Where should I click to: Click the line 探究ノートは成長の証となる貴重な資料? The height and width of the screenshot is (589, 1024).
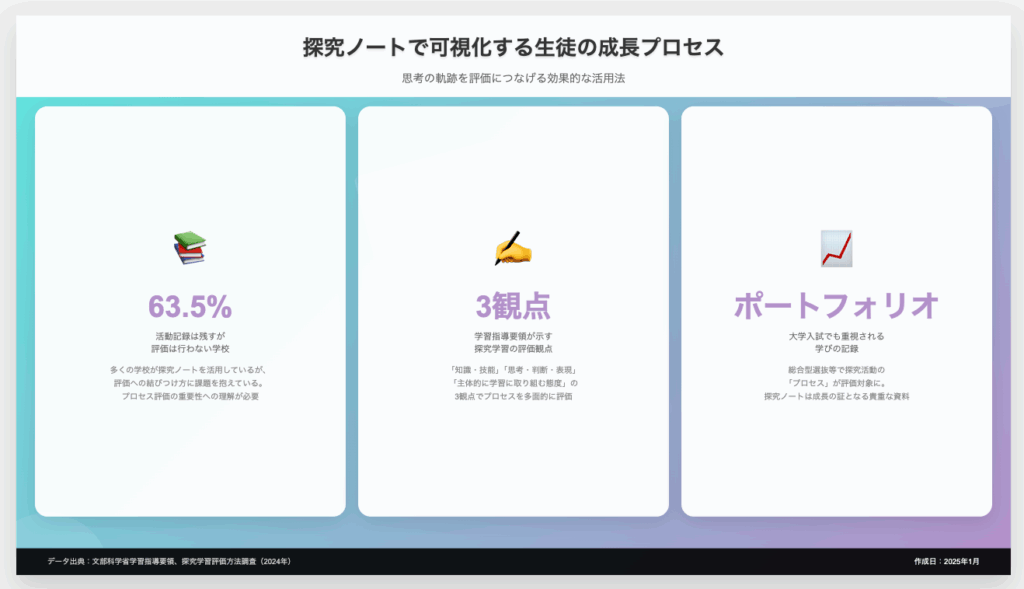[836, 397]
